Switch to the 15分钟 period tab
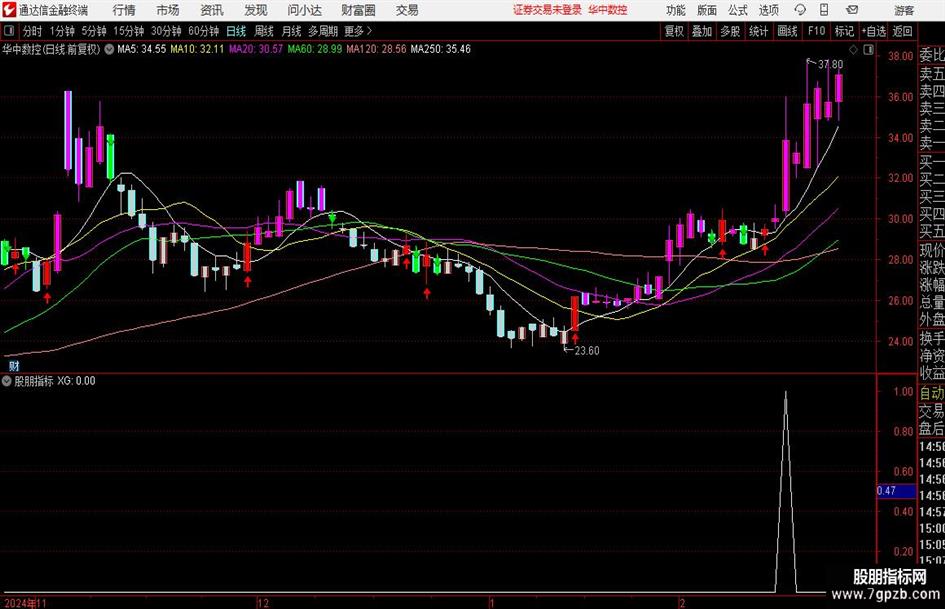Viewport: 945px width, 609px height. [x=128, y=31]
